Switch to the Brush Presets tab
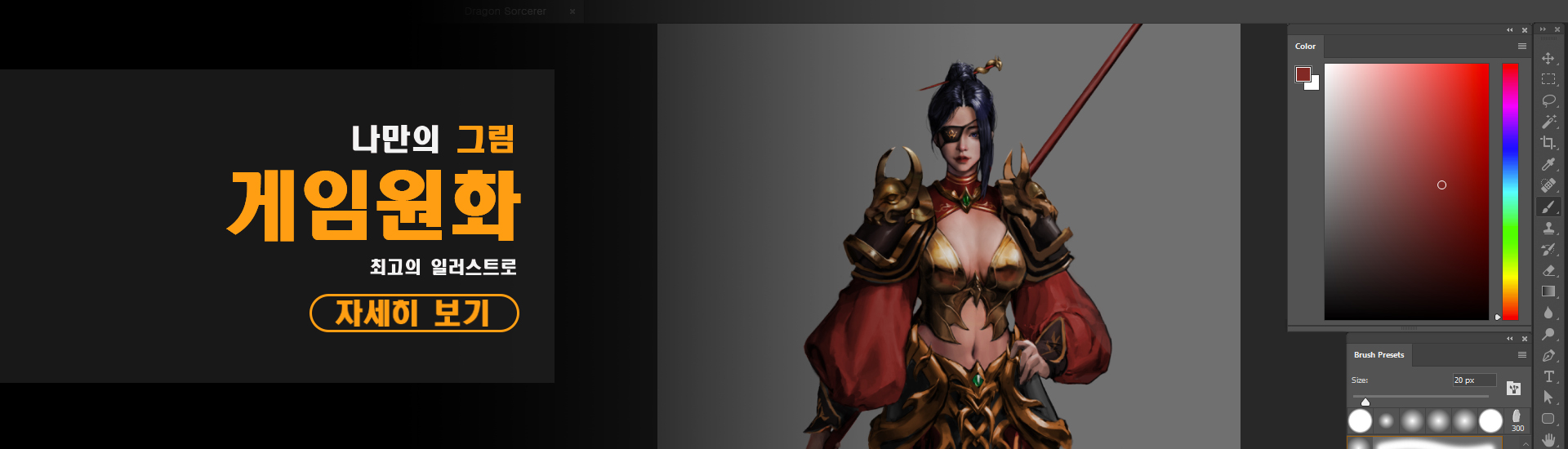Screen dimensions: 1568x449 click(1379, 355)
